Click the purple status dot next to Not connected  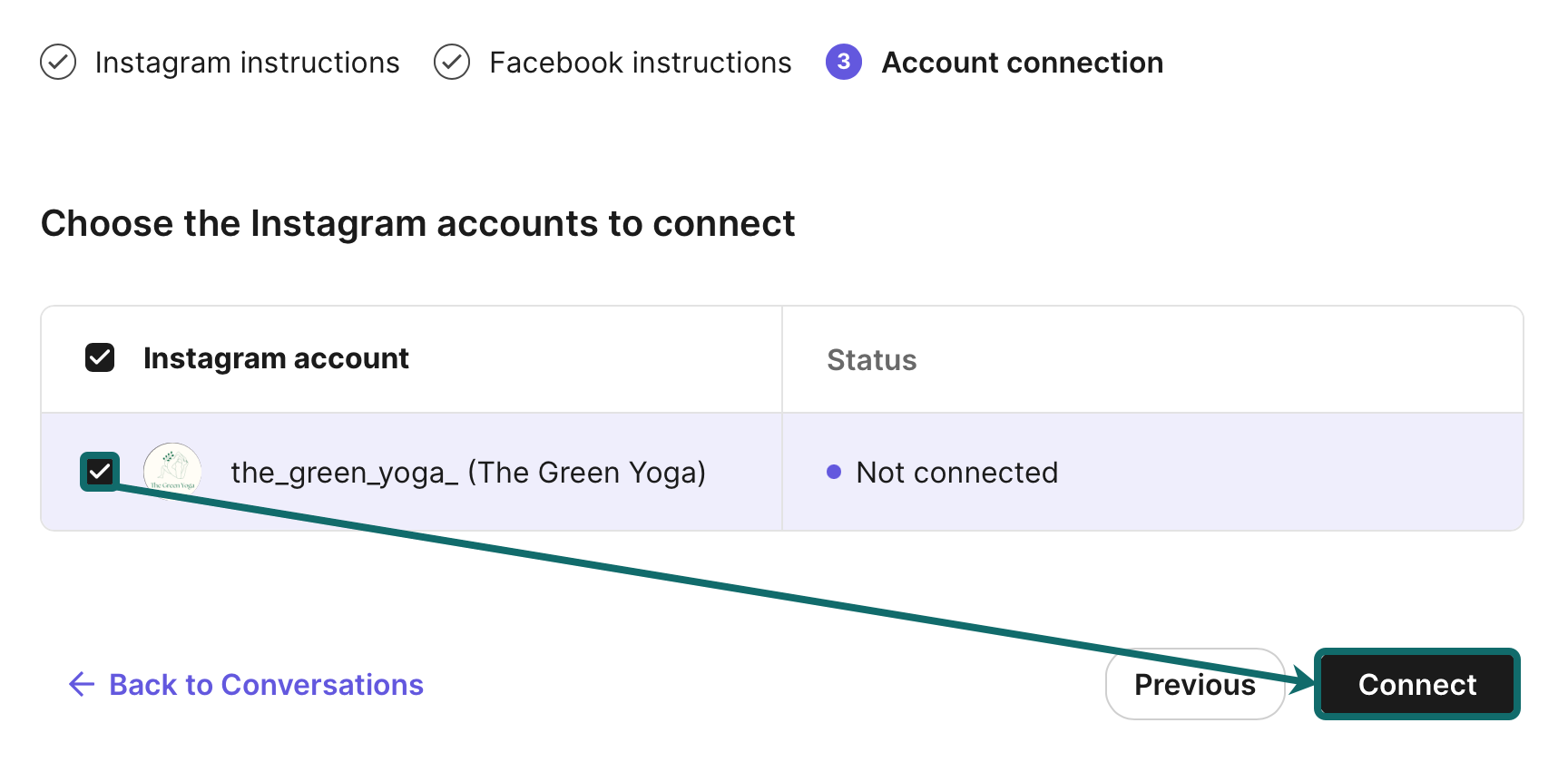836,472
